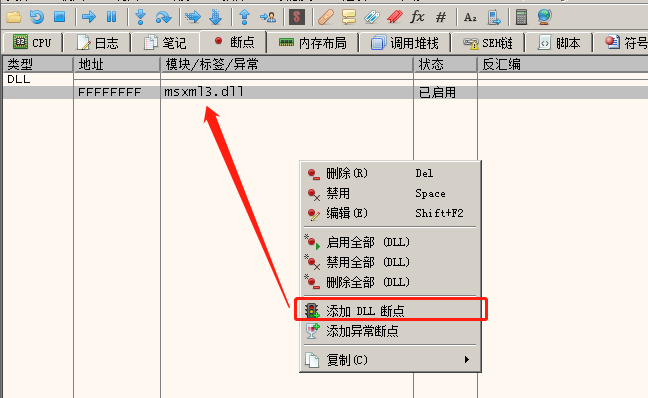Open the 日志 log tab
The image size is (648, 398).
pos(98,43)
